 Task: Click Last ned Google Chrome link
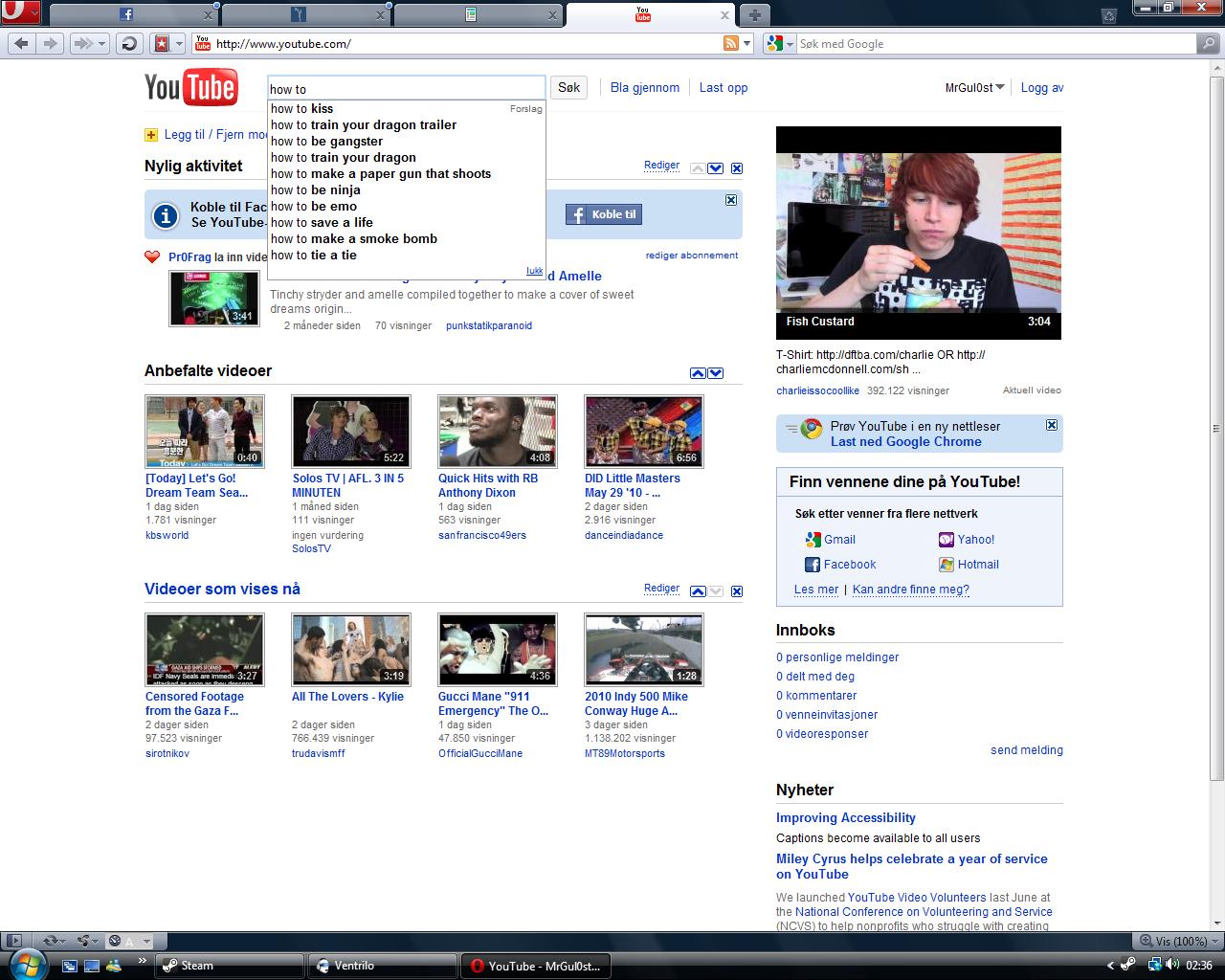(905, 442)
